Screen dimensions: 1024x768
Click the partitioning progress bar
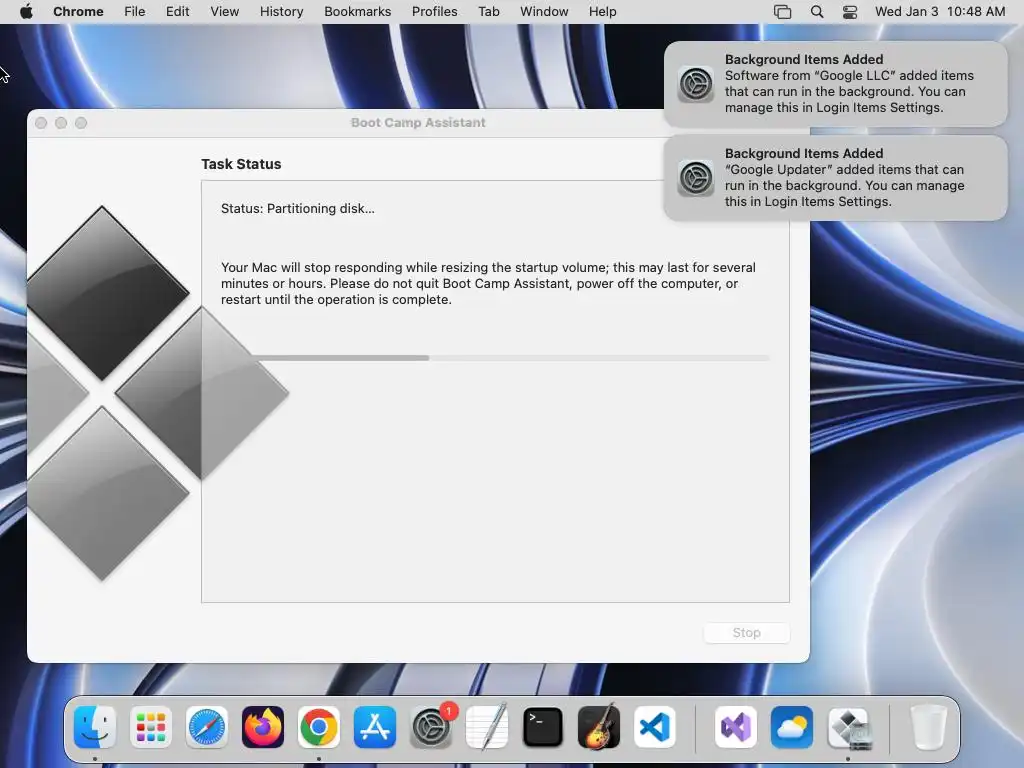tap(495, 358)
